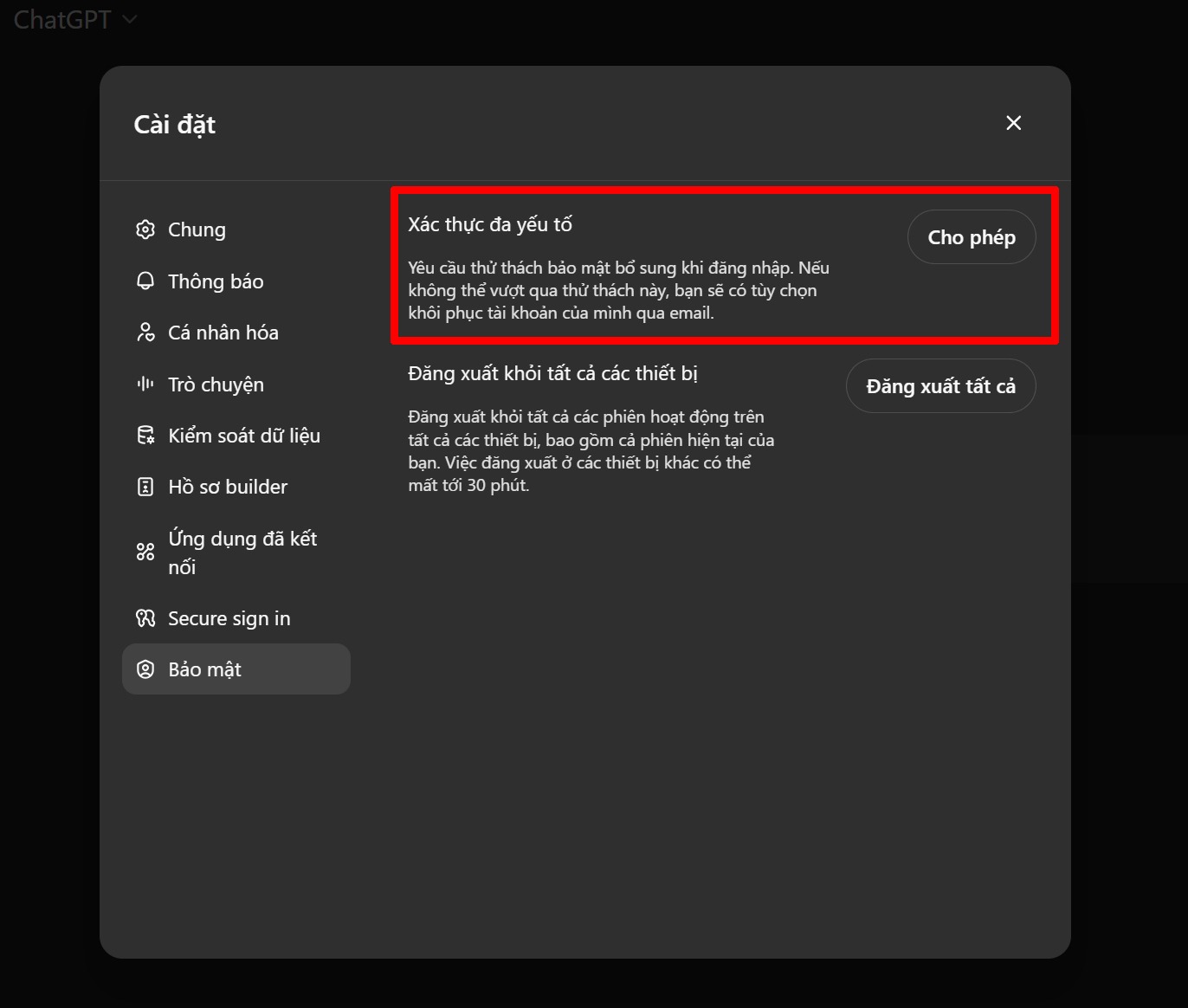This screenshot has height=1008, width=1188.
Task: Click the shield icon for Bảo mật
Action: coord(145,669)
